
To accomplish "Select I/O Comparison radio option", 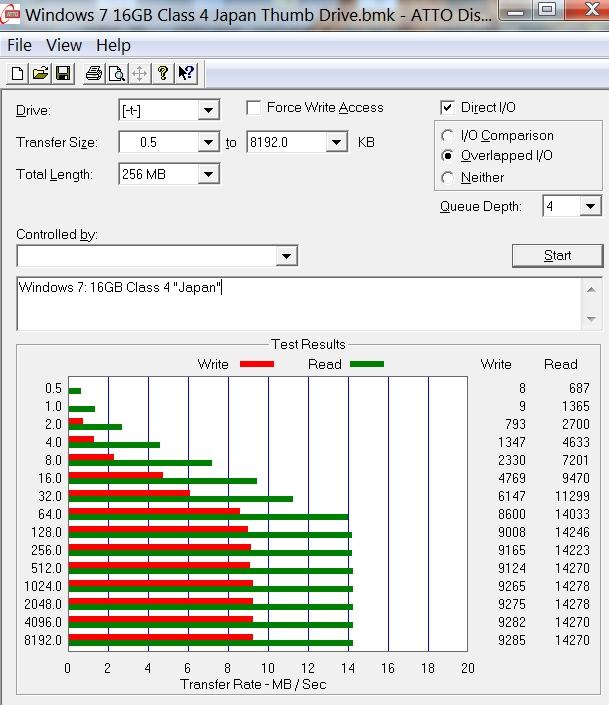I will 448,135.
